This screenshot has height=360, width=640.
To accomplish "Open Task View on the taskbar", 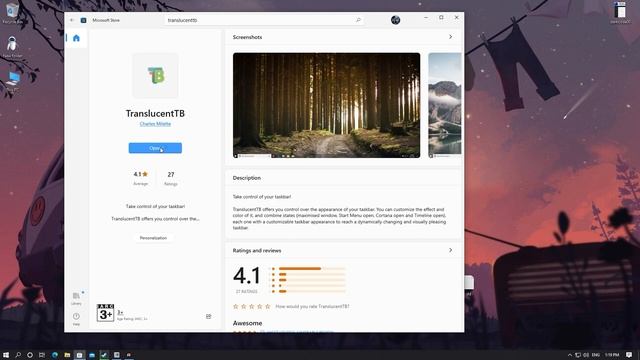I will pos(42,355).
